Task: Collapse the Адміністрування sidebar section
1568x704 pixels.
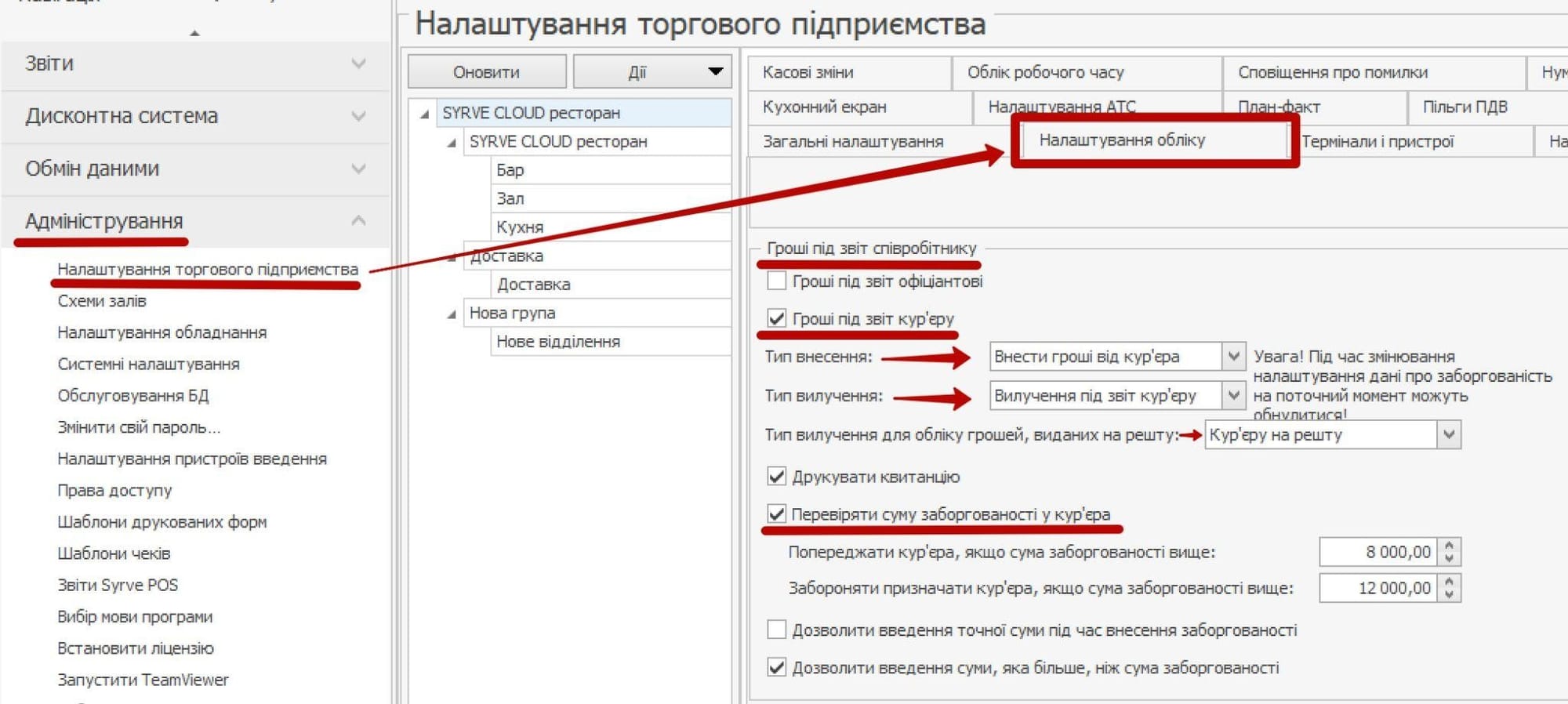Action: [358, 221]
